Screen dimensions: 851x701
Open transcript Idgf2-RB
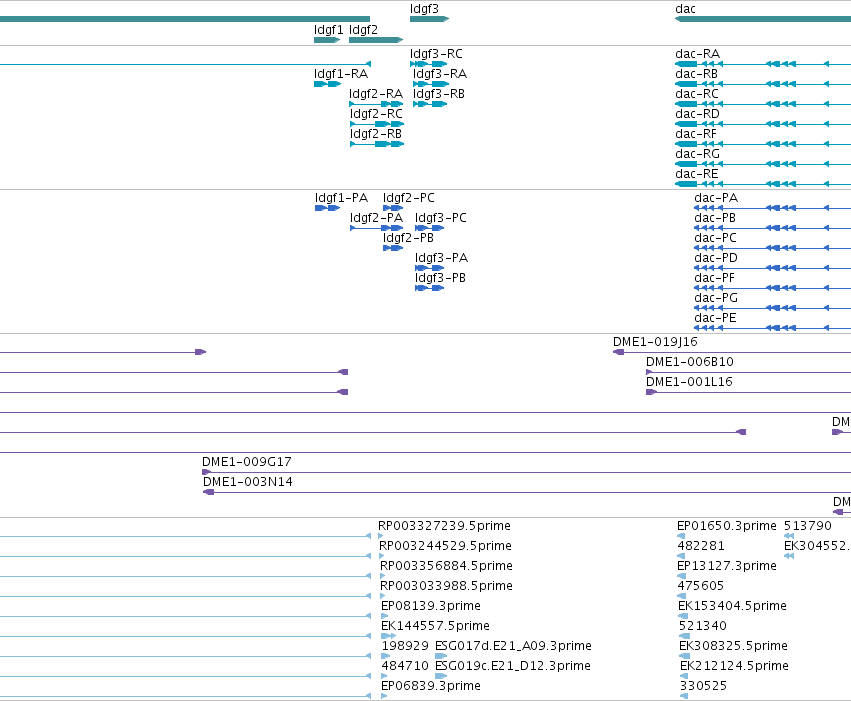[x=376, y=134]
